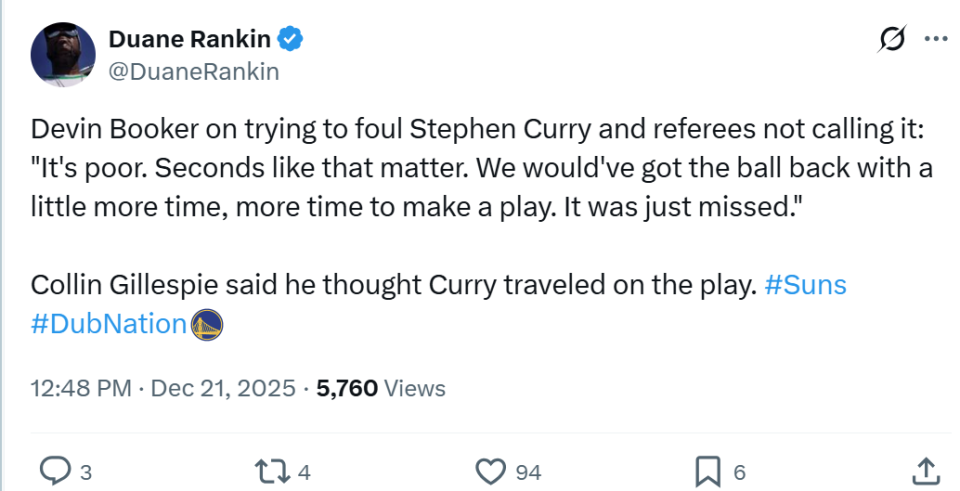Click the blue verified badge
960x491 pixels.
point(291,40)
